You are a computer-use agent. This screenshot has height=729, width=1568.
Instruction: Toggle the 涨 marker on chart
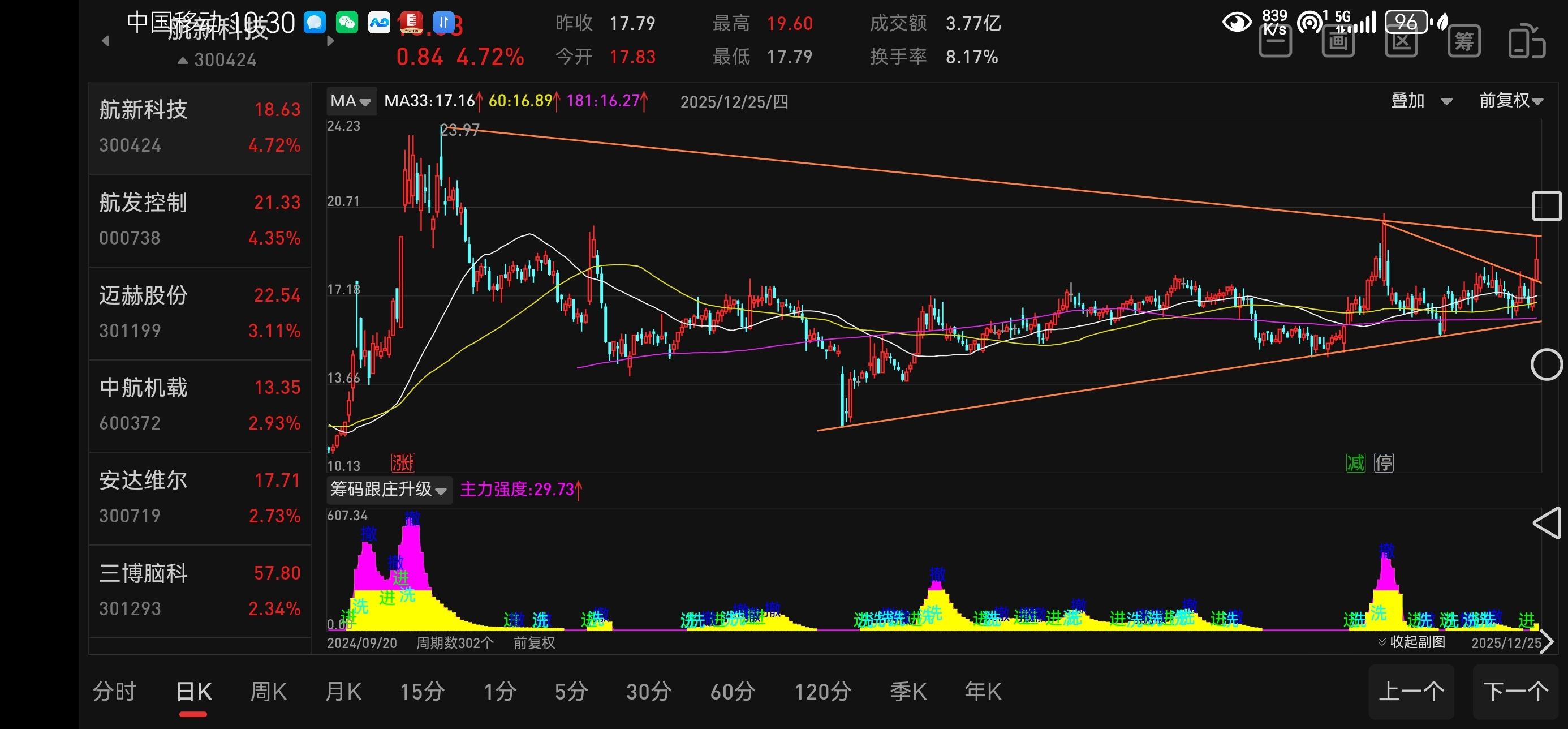pos(402,463)
